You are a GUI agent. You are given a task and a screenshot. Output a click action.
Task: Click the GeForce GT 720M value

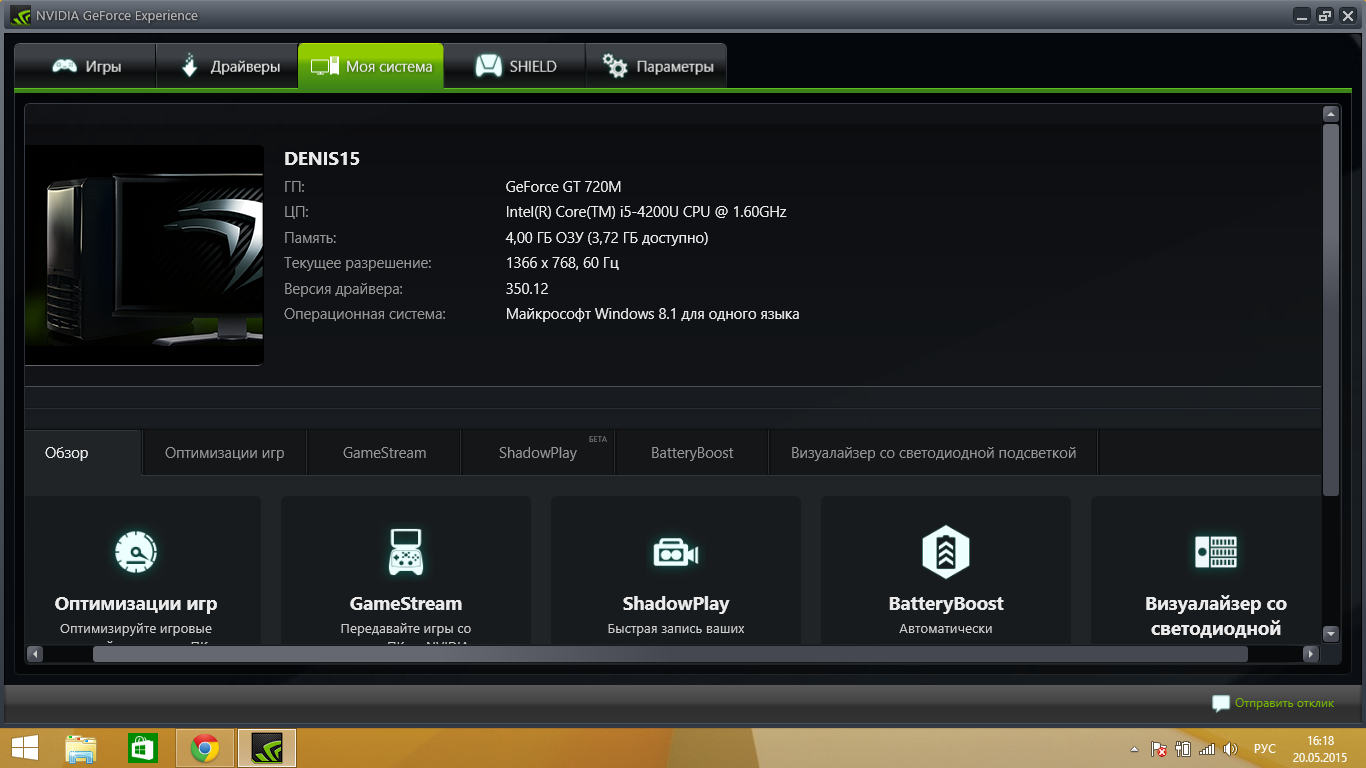tap(564, 187)
